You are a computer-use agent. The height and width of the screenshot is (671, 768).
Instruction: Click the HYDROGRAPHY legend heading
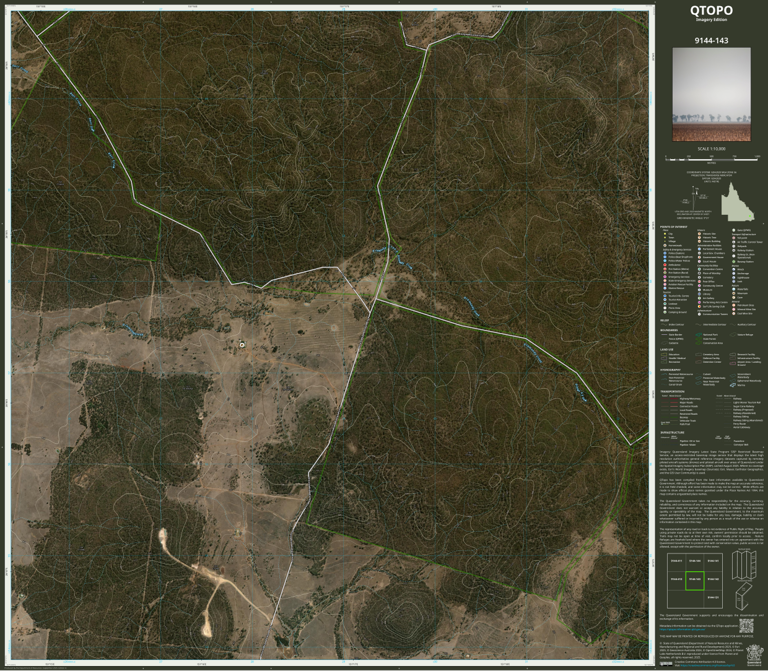click(671, 370)
